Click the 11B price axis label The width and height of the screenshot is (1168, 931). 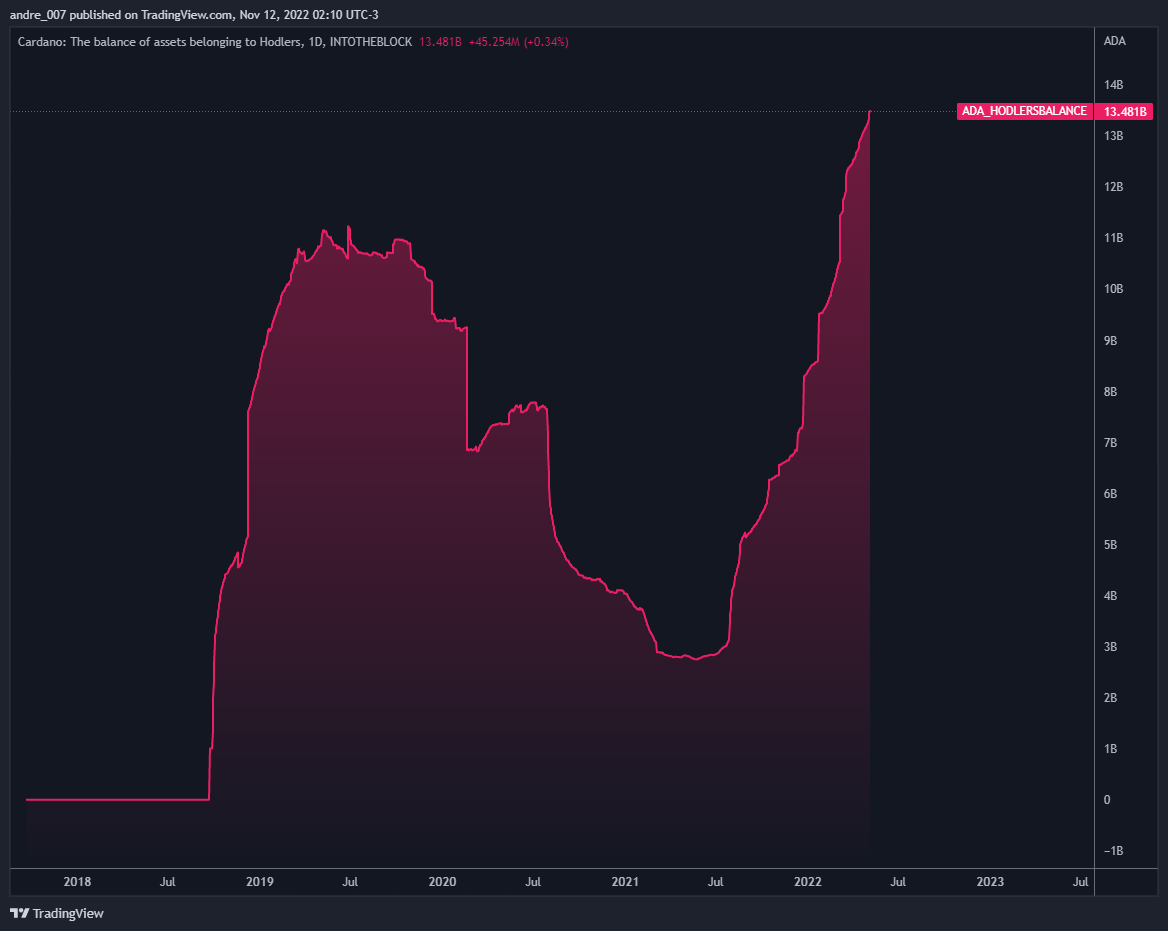1114,238
